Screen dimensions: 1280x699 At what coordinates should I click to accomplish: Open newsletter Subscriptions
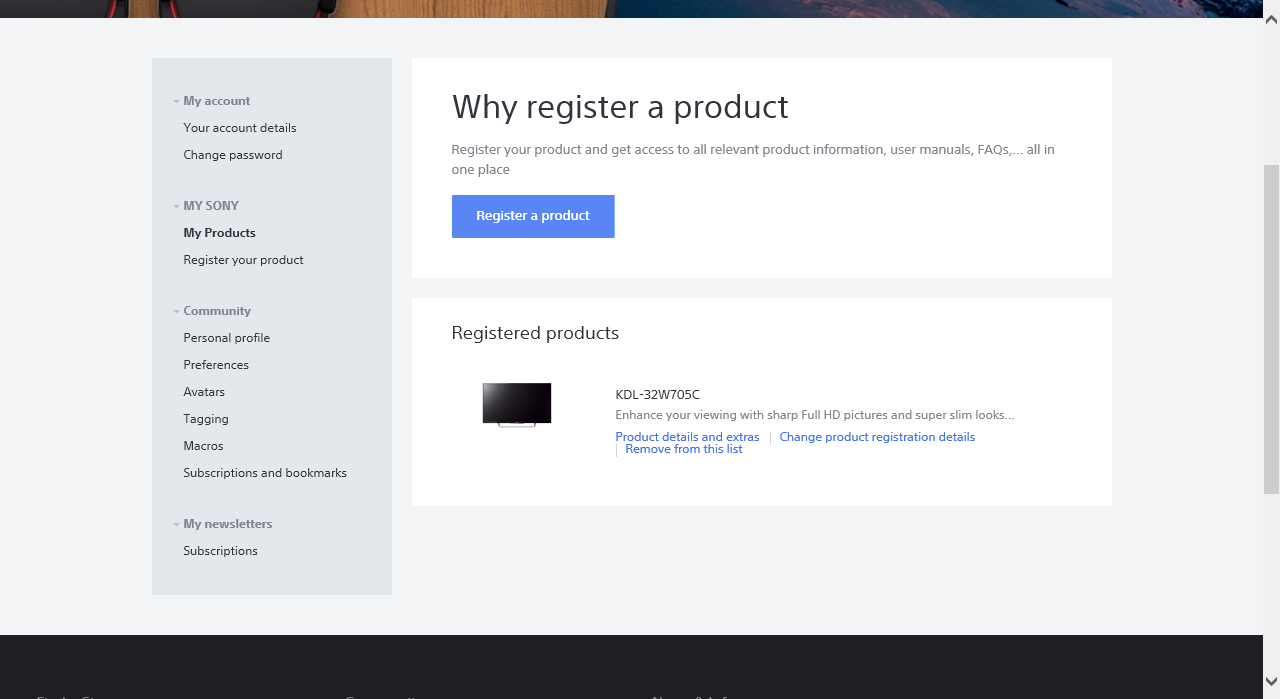220,551
